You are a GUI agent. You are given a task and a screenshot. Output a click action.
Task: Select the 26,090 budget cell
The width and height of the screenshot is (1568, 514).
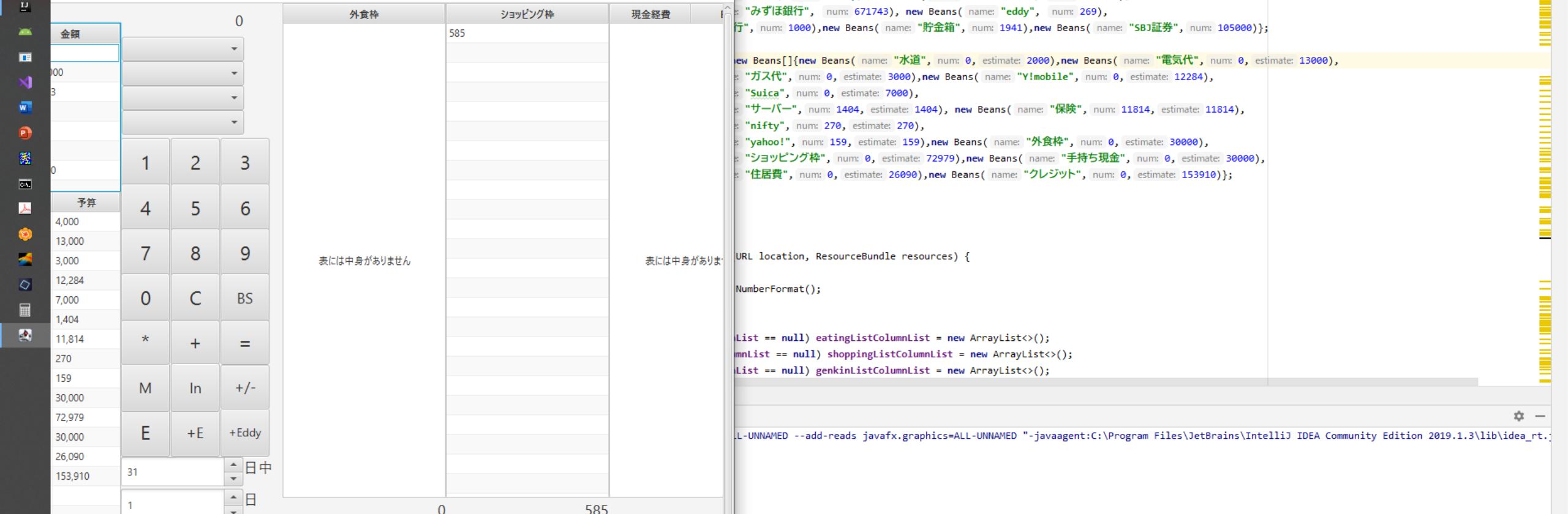point(86,456)
